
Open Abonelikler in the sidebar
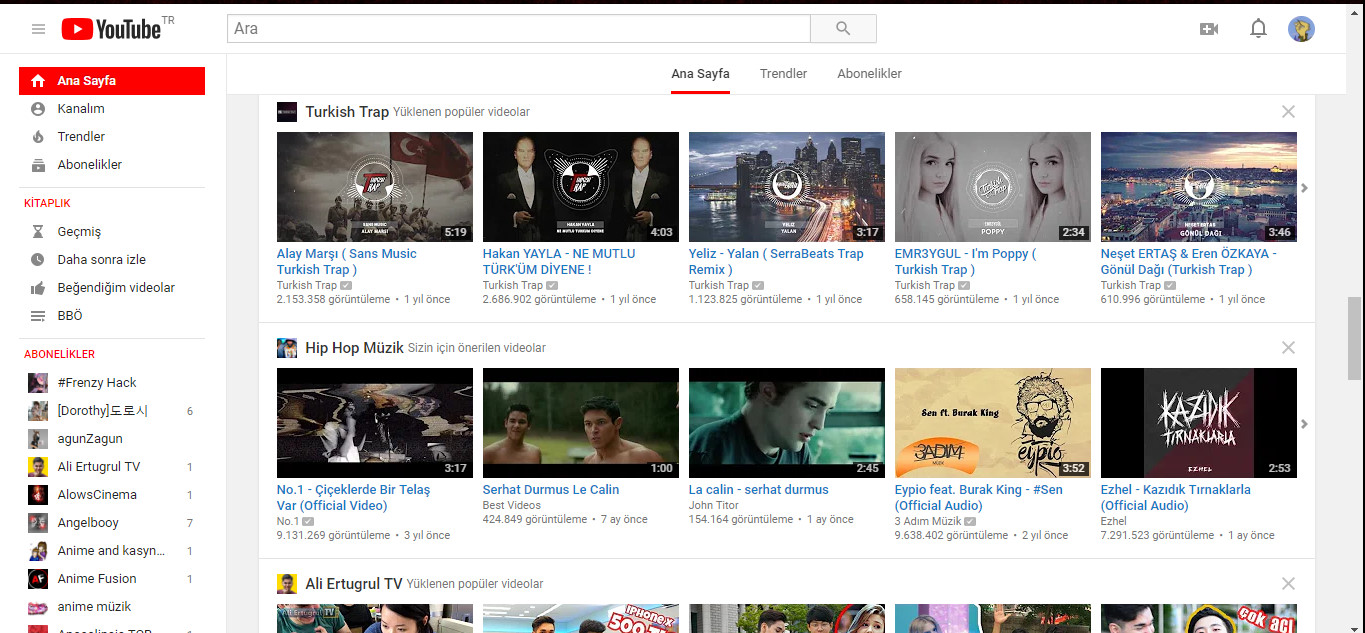[112, 165]
